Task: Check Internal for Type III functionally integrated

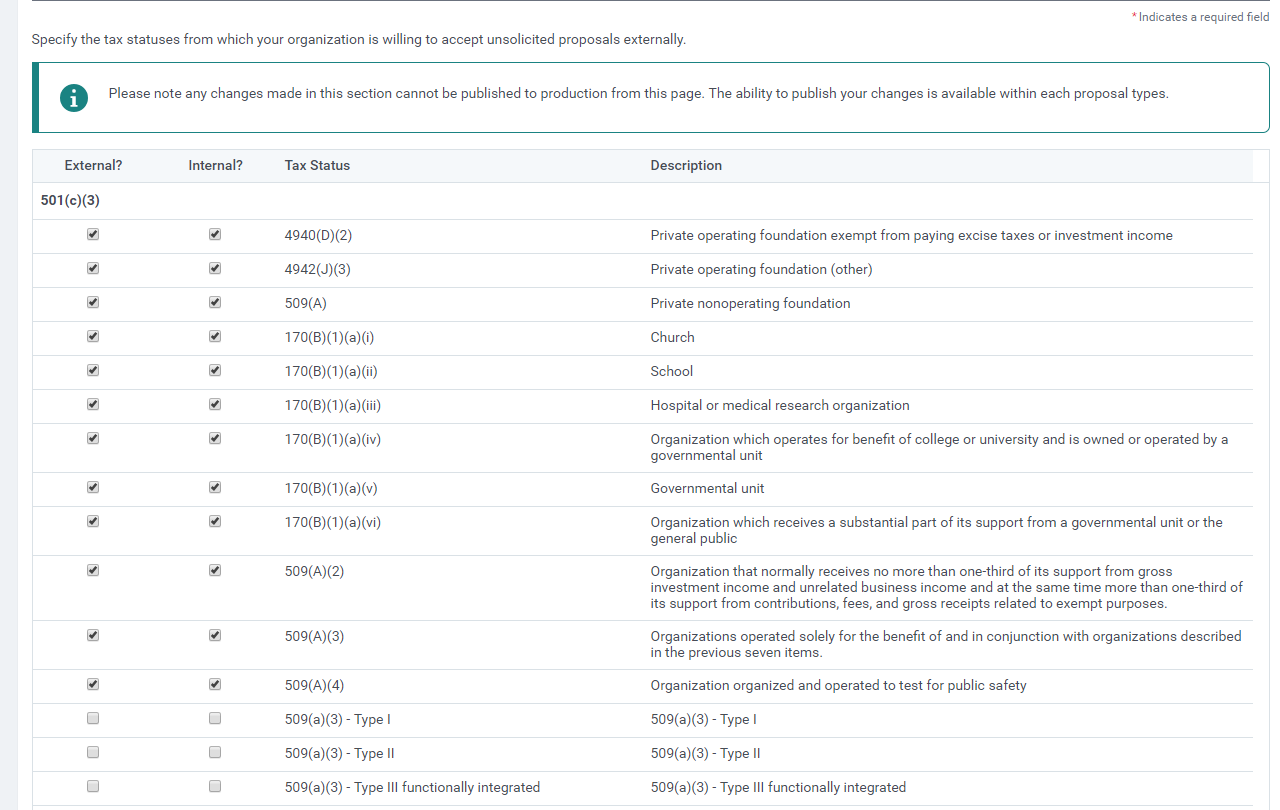Action: [x=215, y=786]
